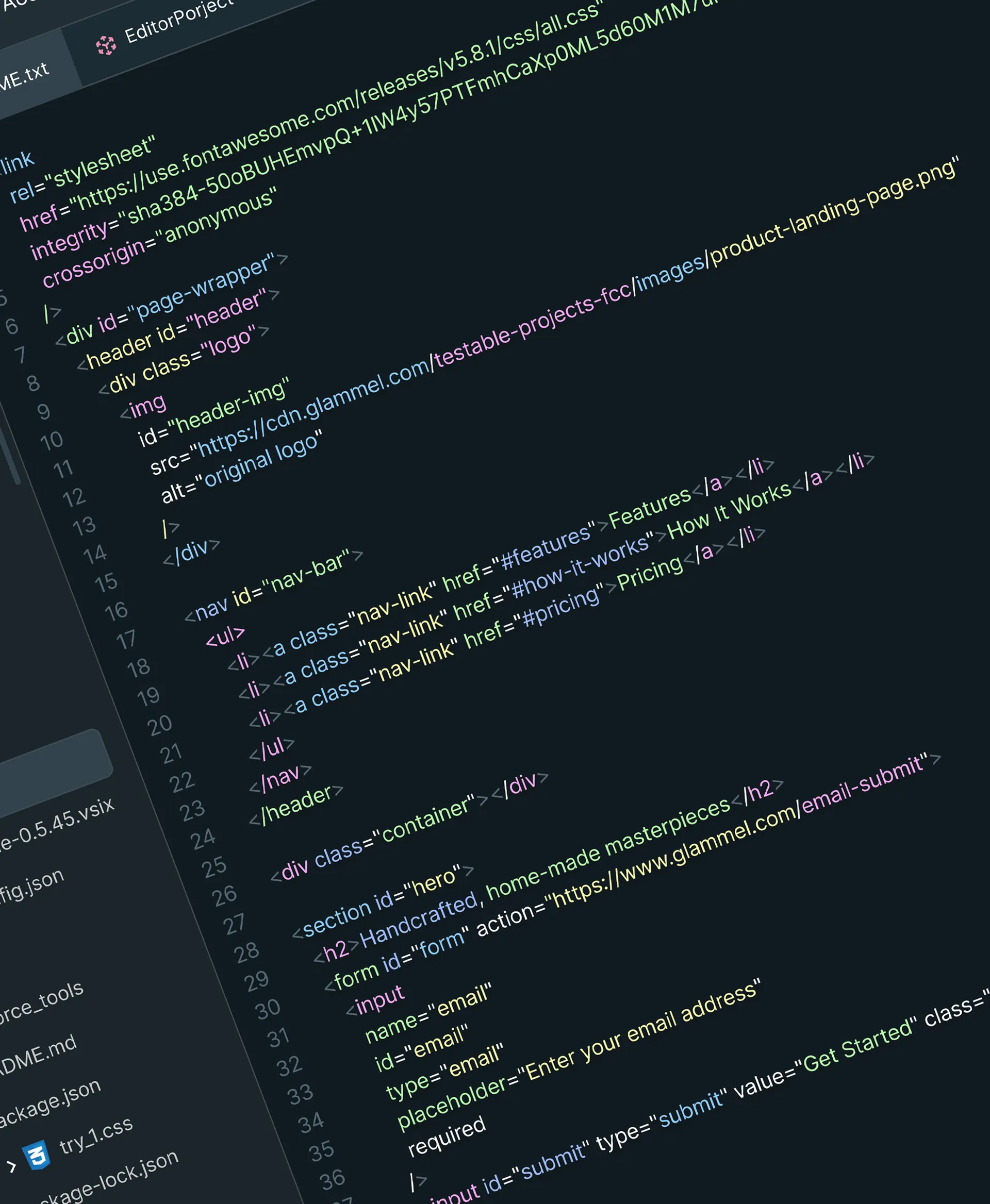Image resolution: width=990 pixels, height=1204 pixels.
Task: Click the closing /header tag
Action: 296,805
